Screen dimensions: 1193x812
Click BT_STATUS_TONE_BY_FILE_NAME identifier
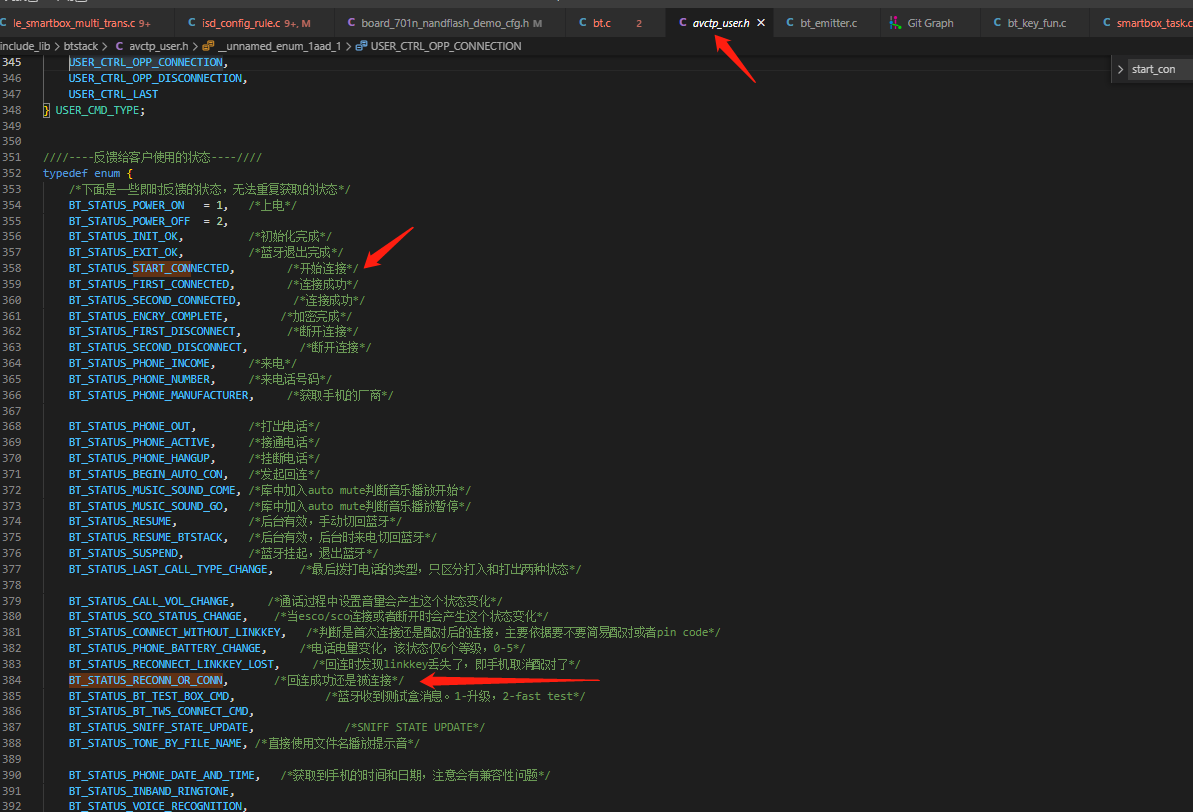click(x=155, y=744)
